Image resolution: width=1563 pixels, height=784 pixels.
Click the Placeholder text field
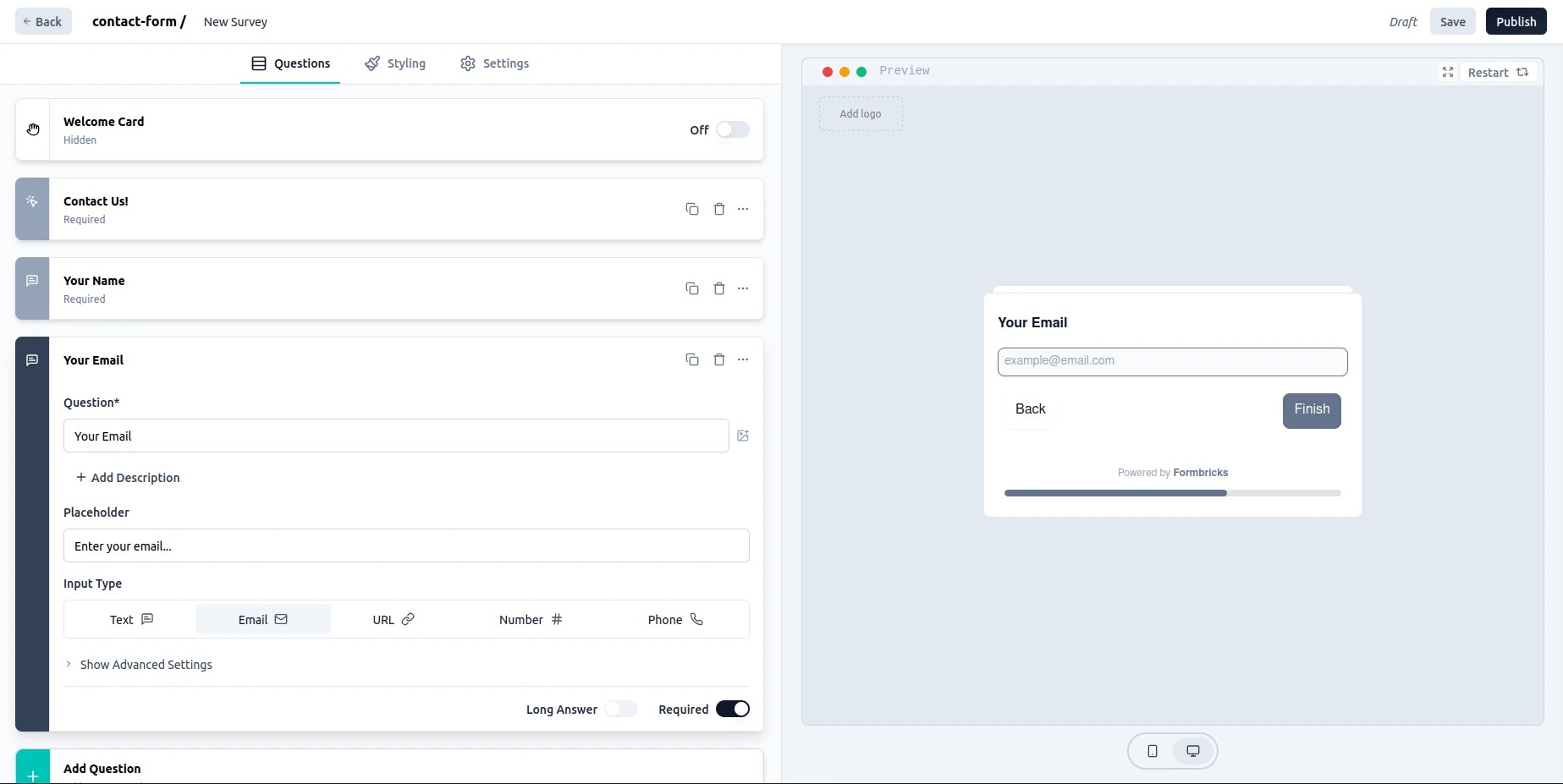pyautogui.click(x=406, y=546)
